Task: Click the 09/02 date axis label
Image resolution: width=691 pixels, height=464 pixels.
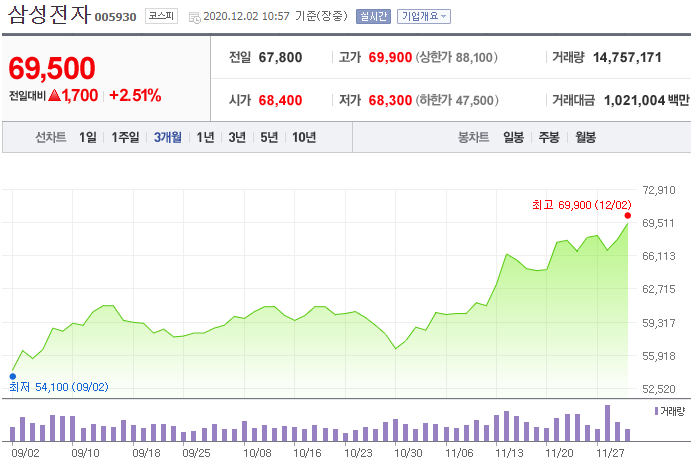Action: pyautogui.click(x=25, y=453)
